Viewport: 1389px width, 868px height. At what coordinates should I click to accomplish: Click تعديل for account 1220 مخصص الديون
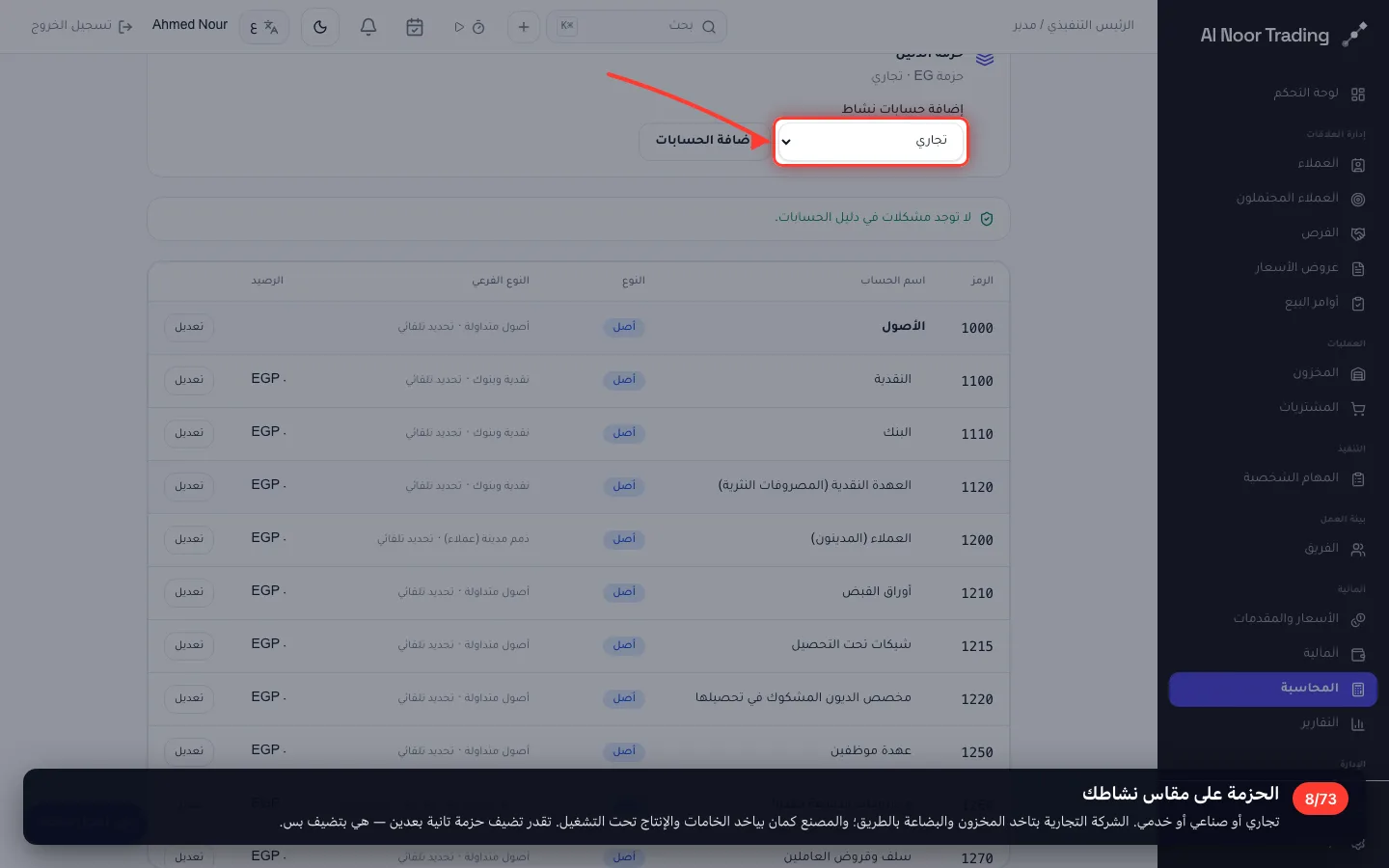(x=189, y=698)
